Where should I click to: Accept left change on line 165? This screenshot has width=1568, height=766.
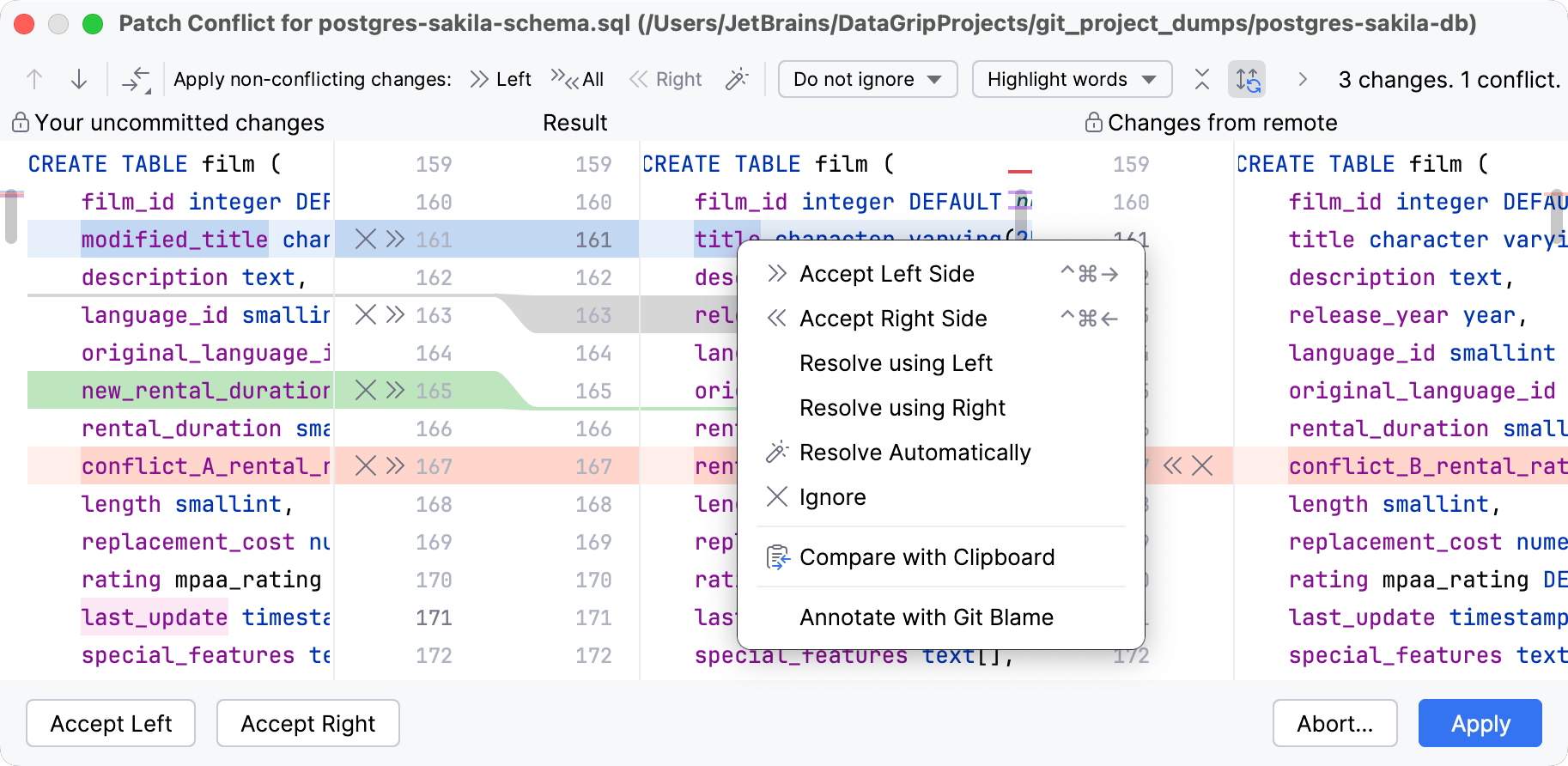[395, 391]
